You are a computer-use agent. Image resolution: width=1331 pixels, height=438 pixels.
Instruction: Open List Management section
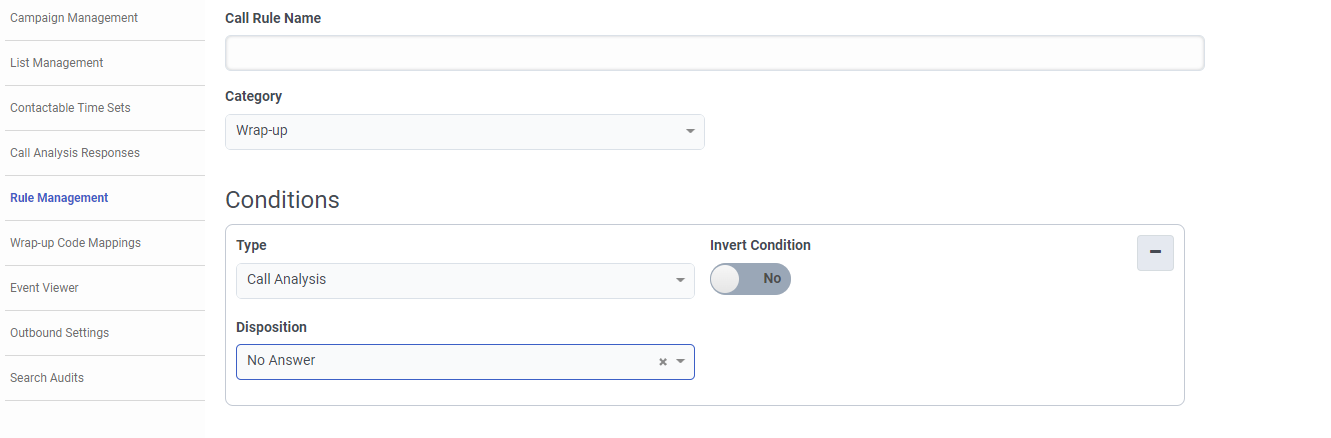pos(57,63)
